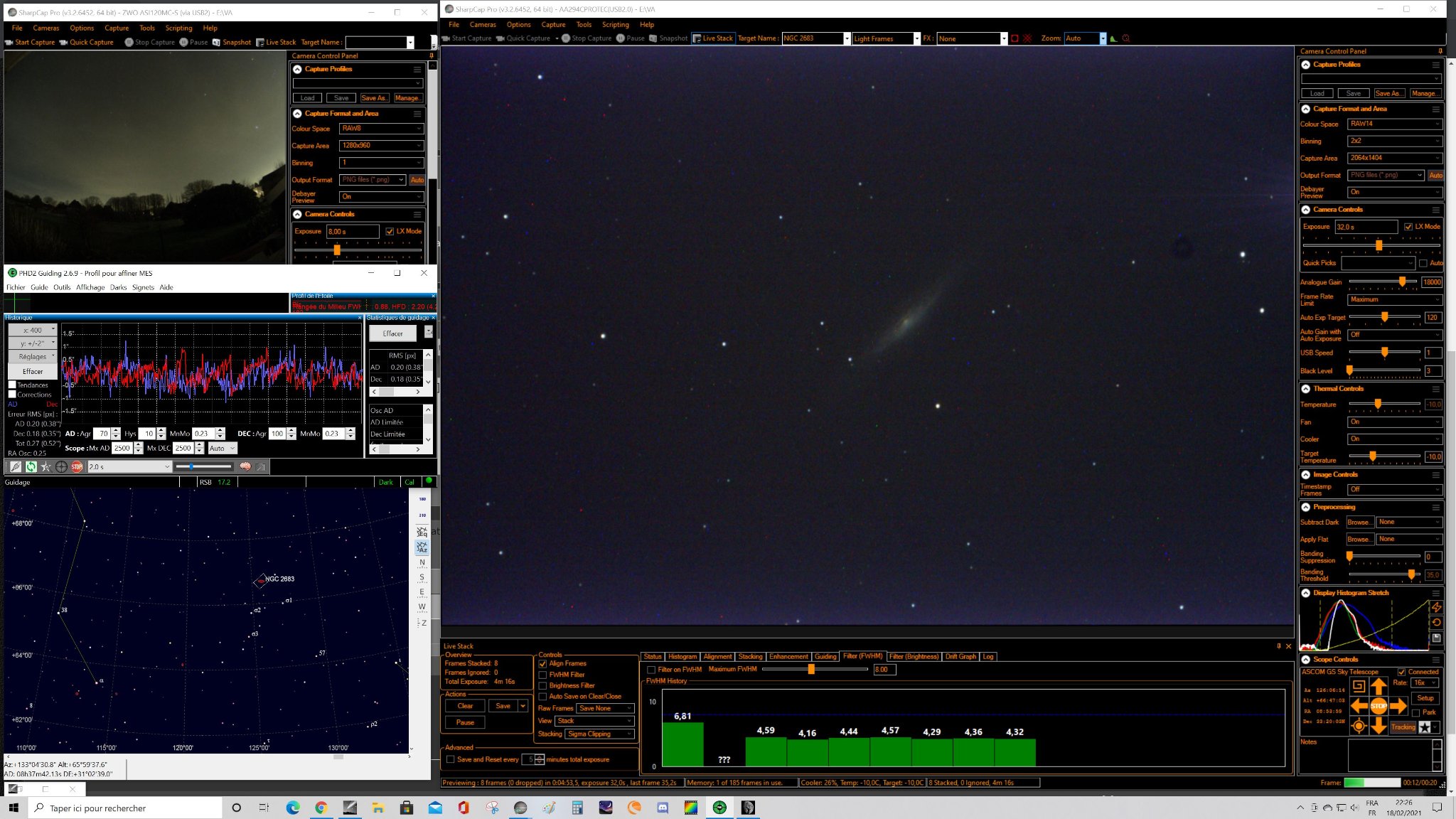Click the PHD2 auto-select star icon
The height and width of the screenshot is (819, 1456).
[46, 467]
